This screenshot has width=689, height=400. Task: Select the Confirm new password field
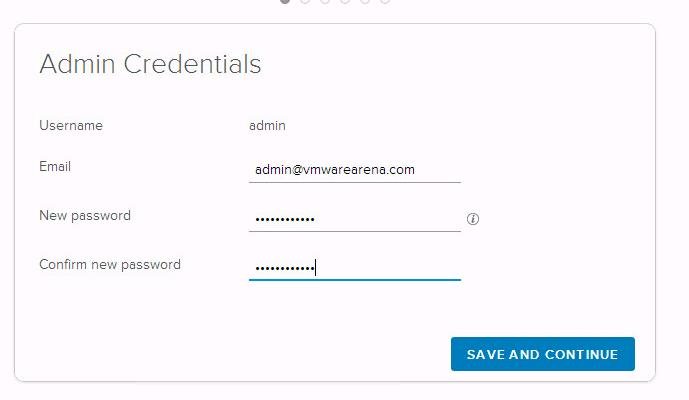tap(354, 267)
